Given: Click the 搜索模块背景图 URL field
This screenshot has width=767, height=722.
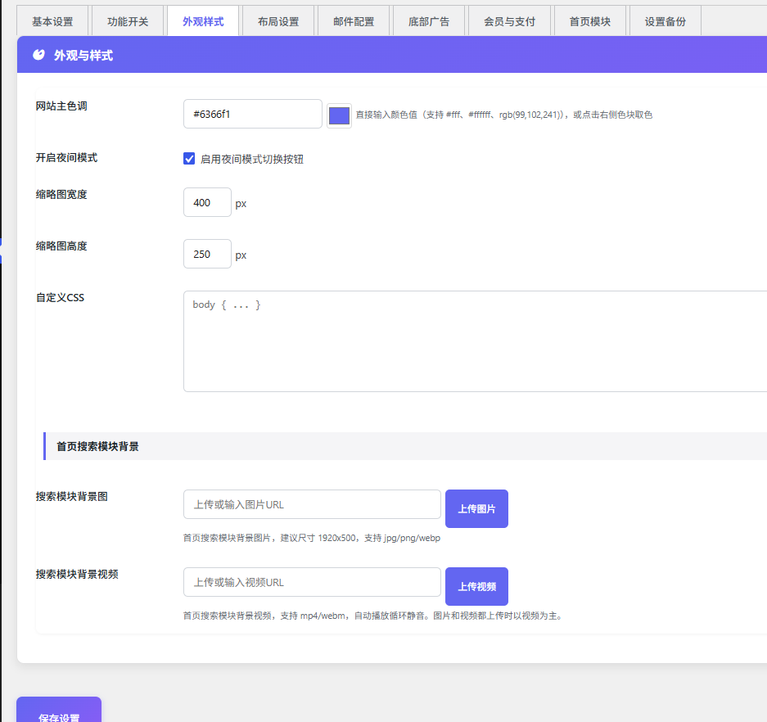Looking at the screenshot, I should (312, 504).
